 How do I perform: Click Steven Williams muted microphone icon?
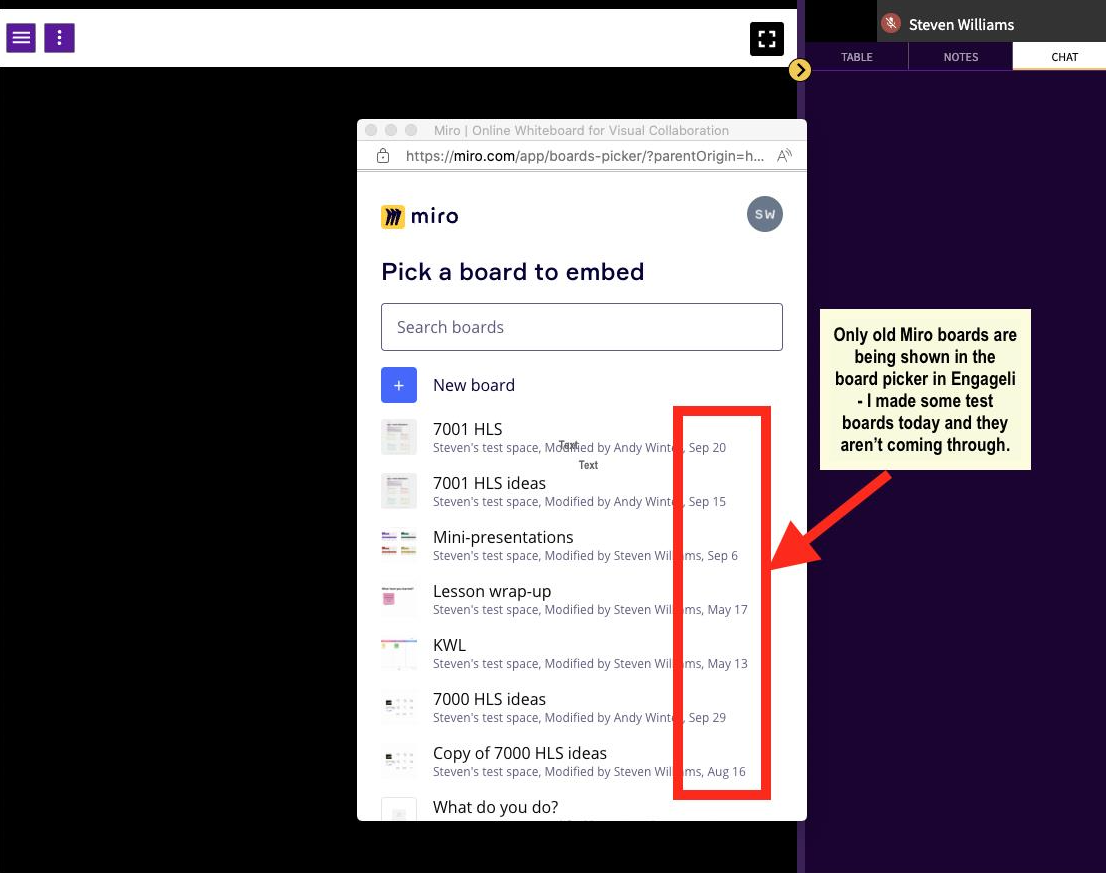tap(891, 23)
